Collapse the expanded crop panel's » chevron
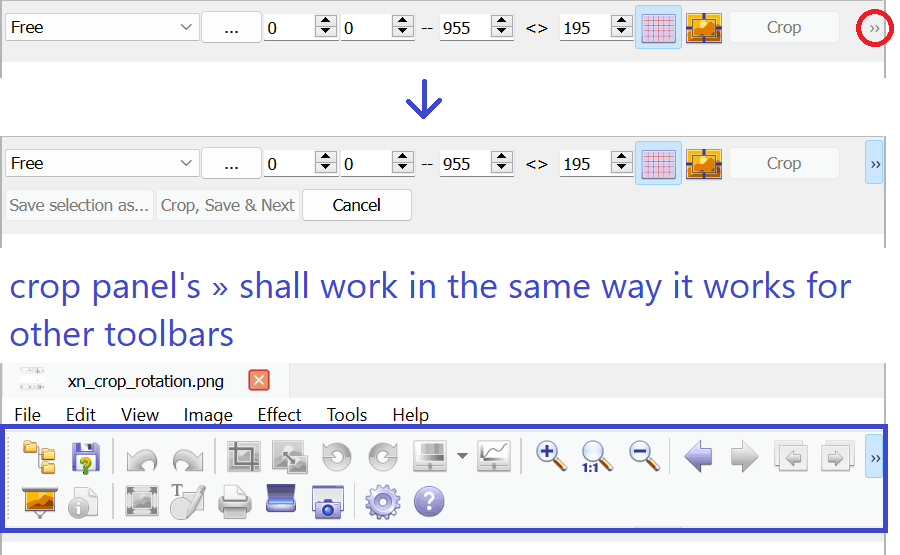Image resolution: width=900 pixels, height=555 pixels. point(874,163)
